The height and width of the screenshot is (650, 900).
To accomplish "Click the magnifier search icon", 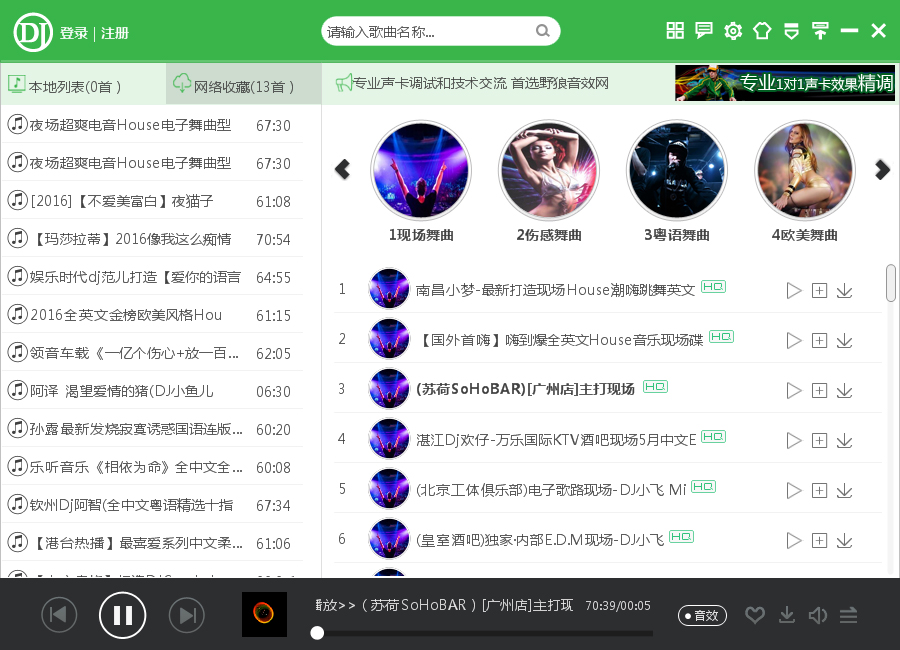I will tap(542, 31).
